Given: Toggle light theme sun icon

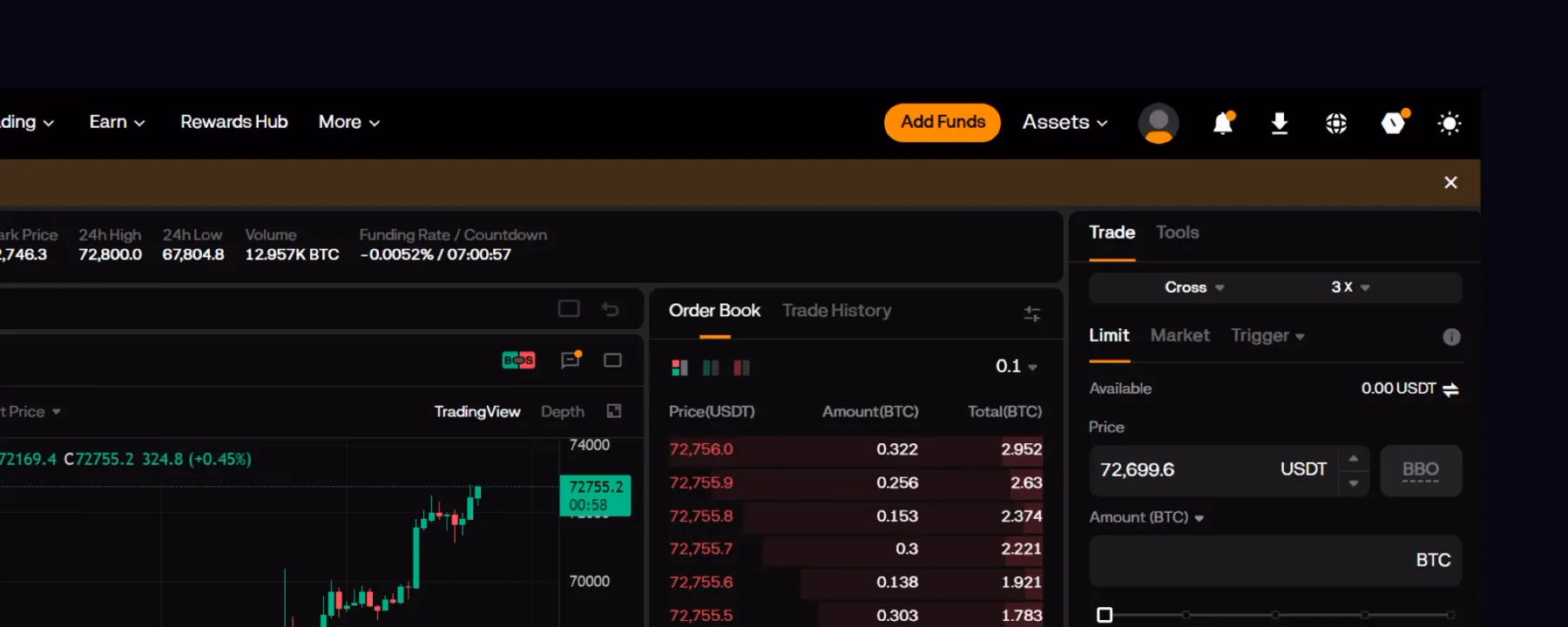Looking at the screenshot, I should (x=1450, y=123).
